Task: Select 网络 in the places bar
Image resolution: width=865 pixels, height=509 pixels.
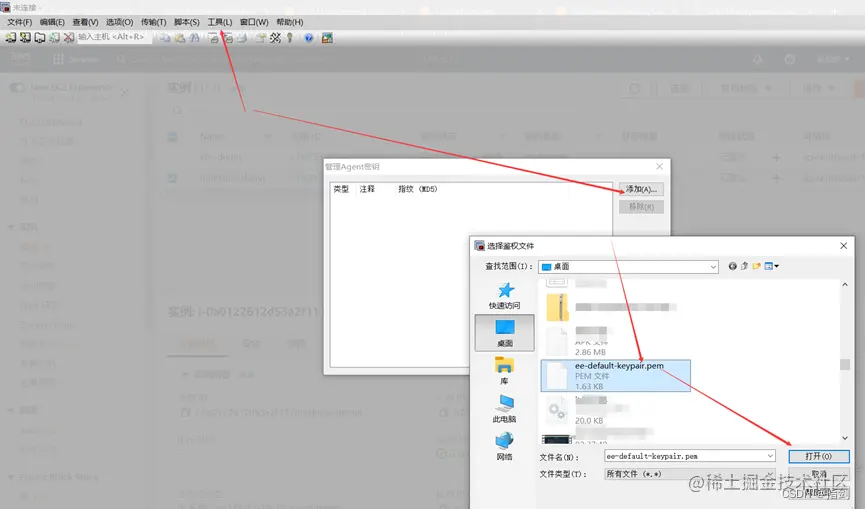Action: click(505, 446)
